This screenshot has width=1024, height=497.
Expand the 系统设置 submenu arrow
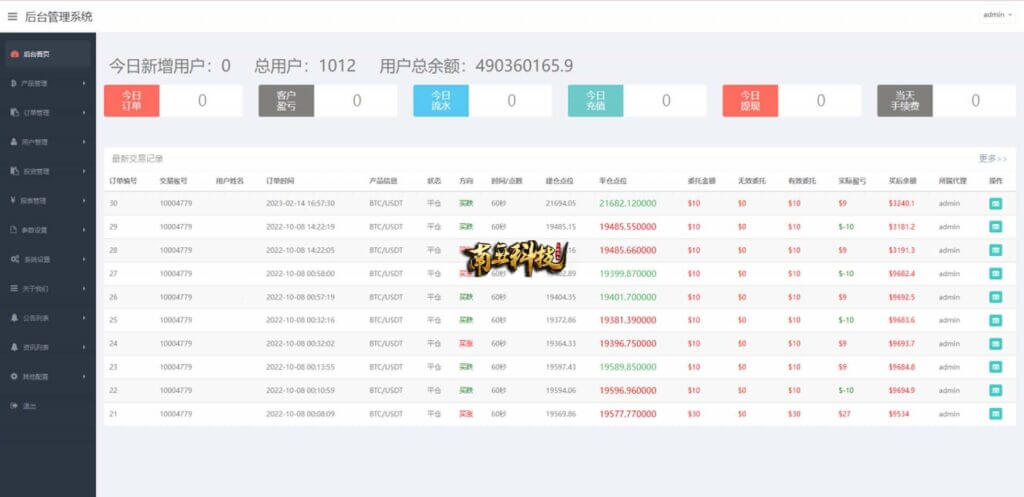coord(84,259)
